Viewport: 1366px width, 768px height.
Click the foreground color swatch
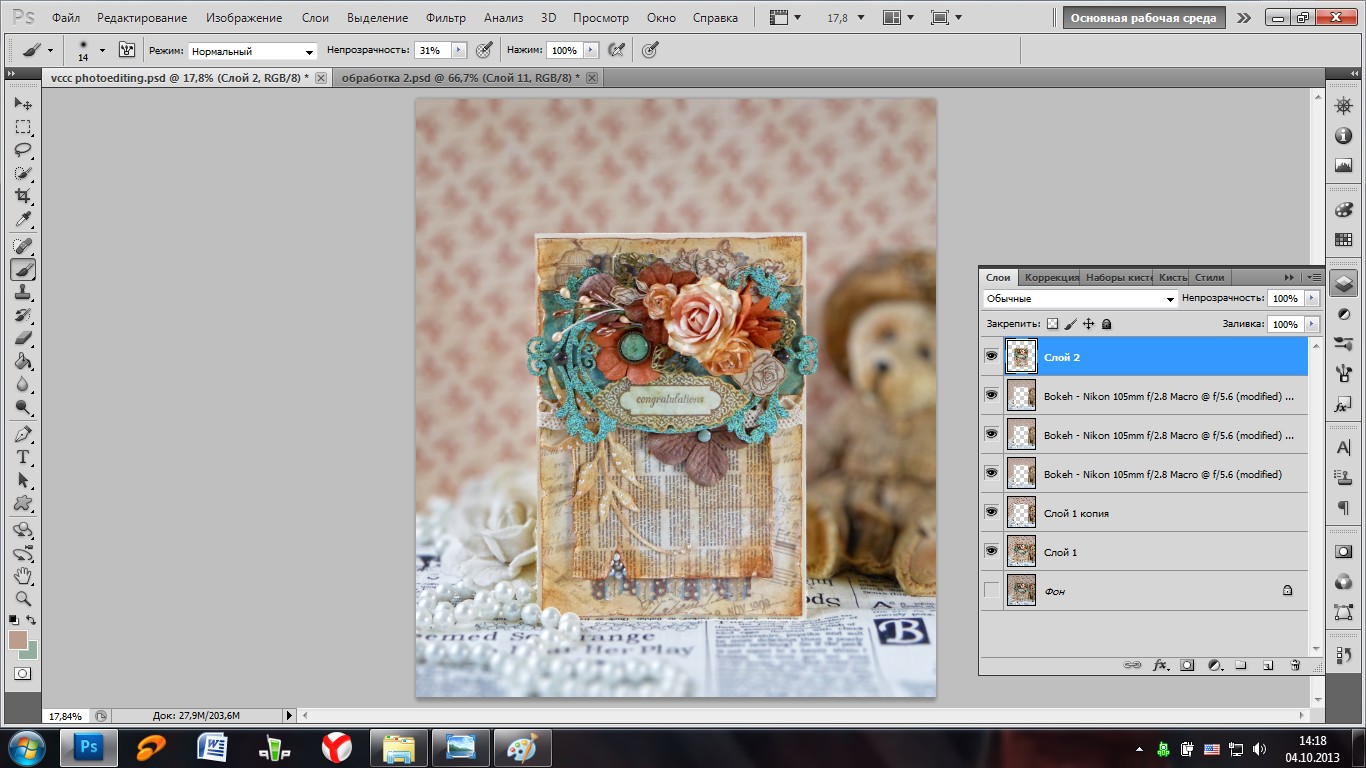(x=17, y=640)
